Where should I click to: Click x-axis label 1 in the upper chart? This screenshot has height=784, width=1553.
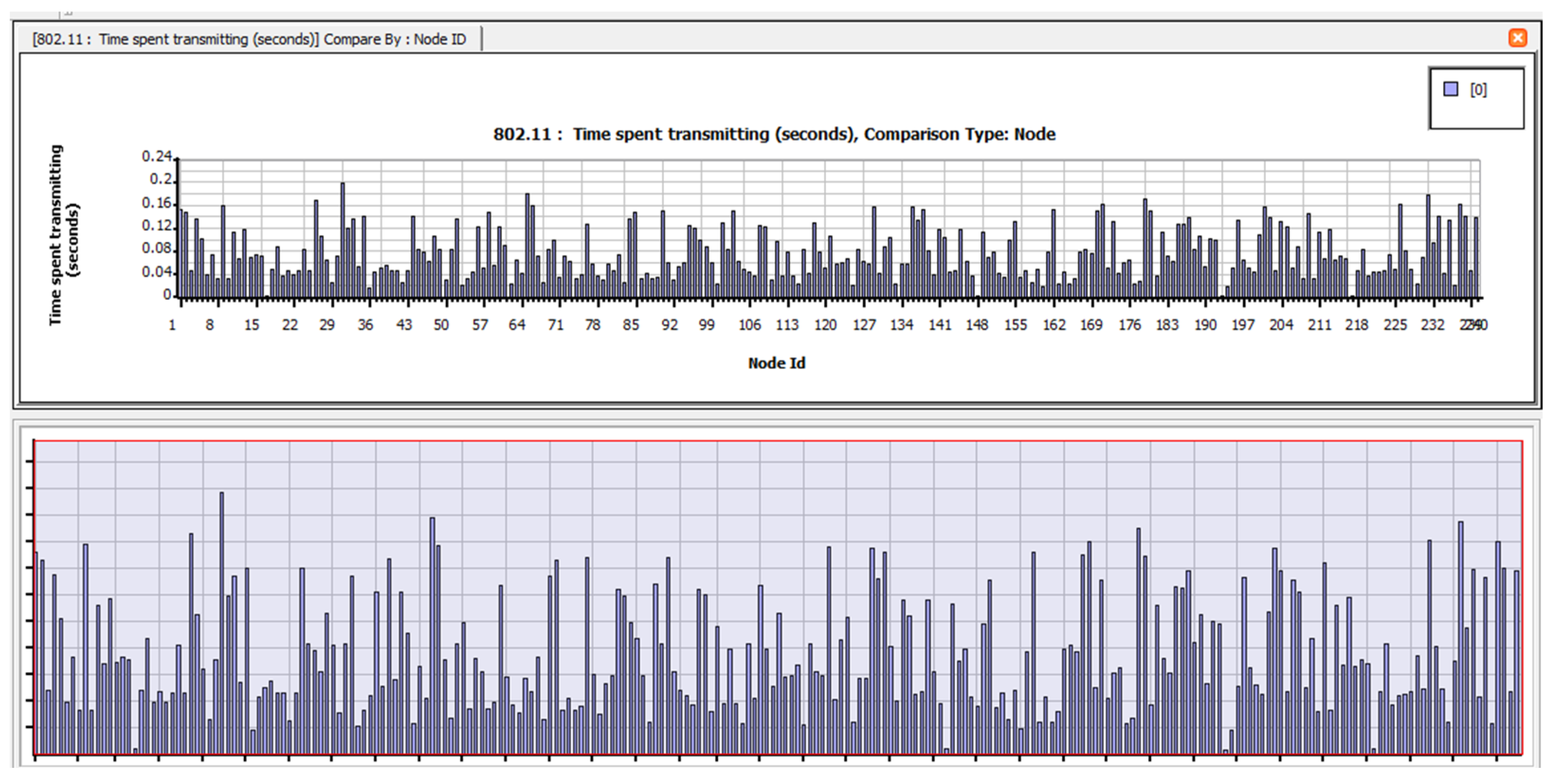[x=172, y=325]
